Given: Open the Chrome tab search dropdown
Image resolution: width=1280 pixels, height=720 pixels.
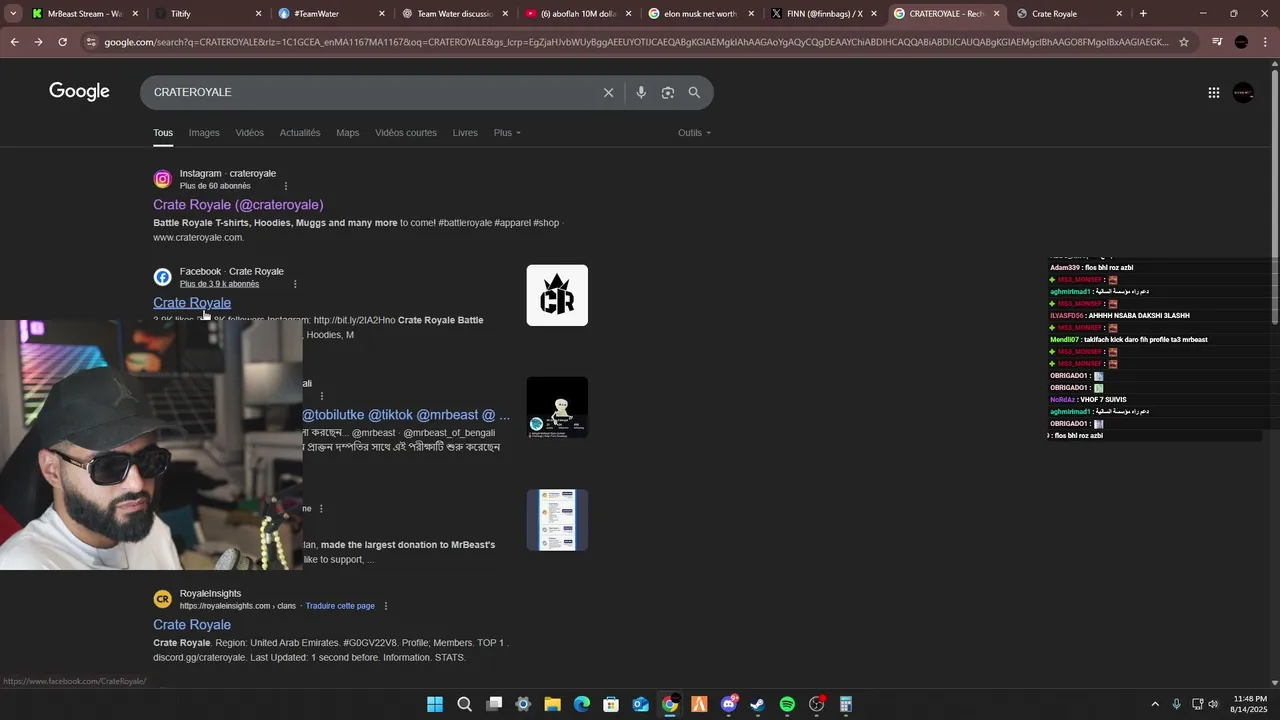Looking at the screenshot, I should [12, 14].
